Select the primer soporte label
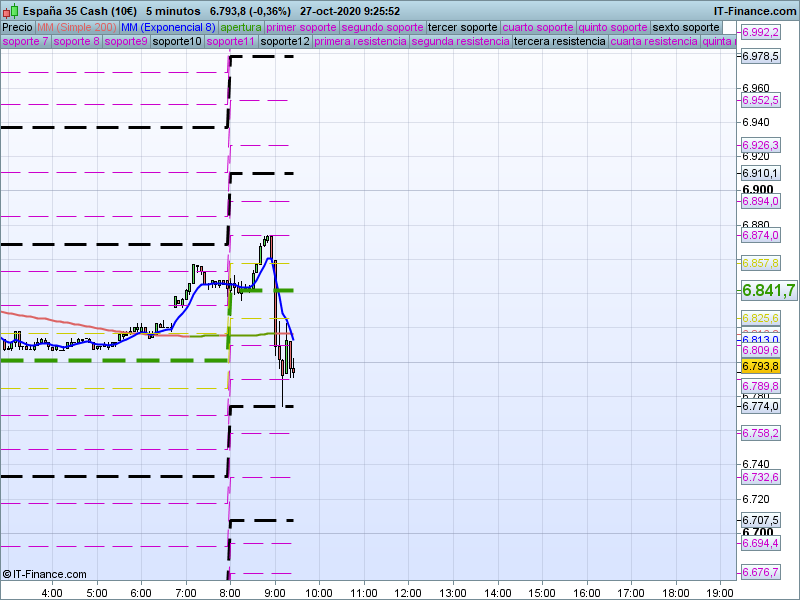800x600 pixels. click(x=301, y=27)
